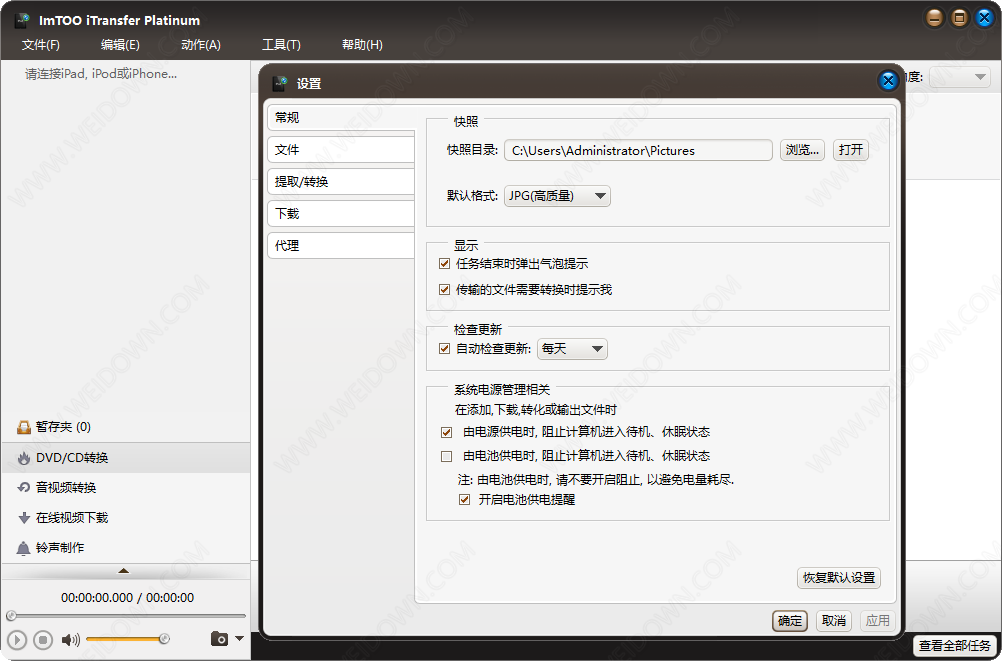Open 铃声制作 ringtone maker
The width and height of the screenshot is (1002, 661).
click(59, 548)
